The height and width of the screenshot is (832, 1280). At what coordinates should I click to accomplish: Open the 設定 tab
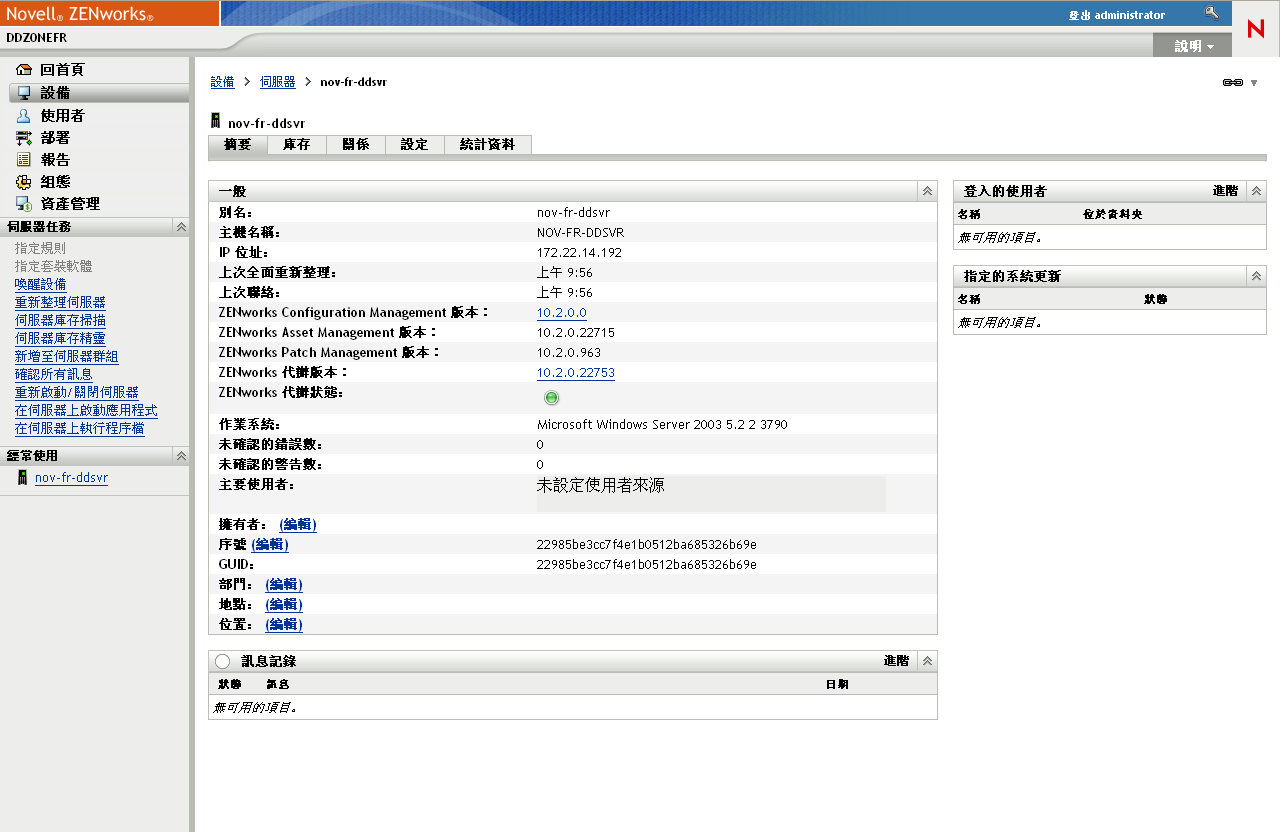click(x=415, y=145)
